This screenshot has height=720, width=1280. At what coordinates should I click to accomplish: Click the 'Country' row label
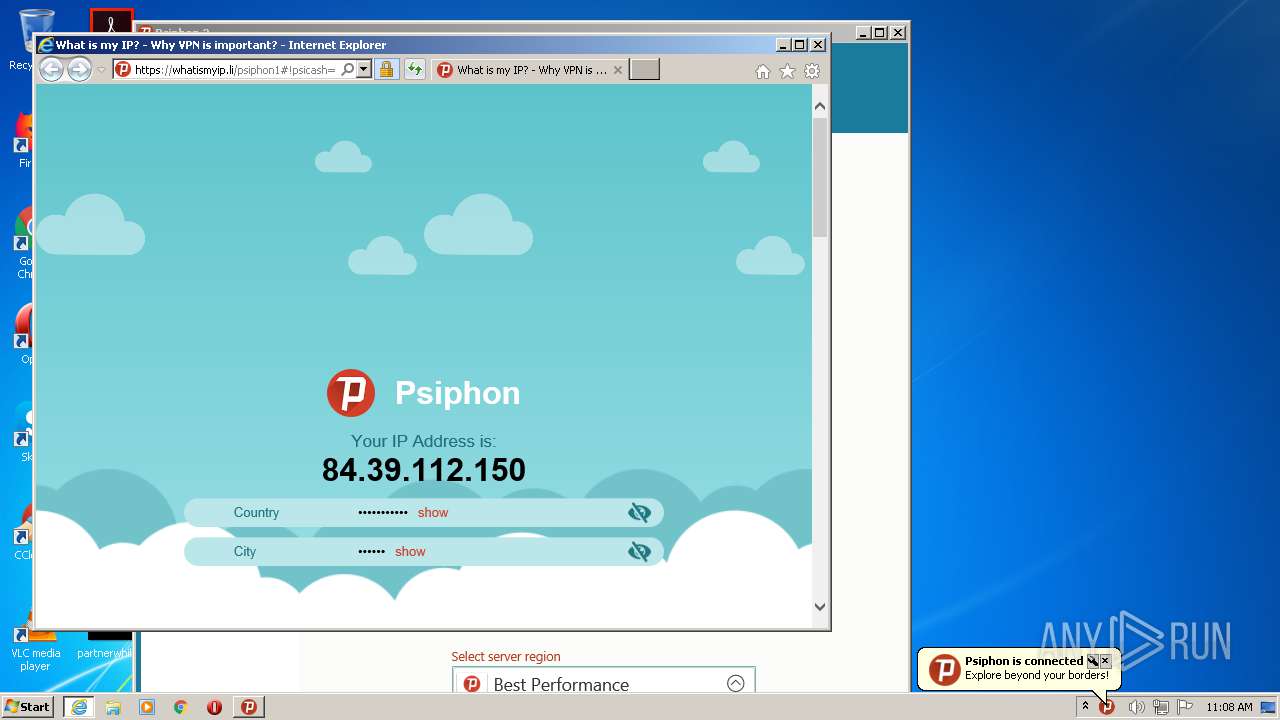pyautogui.click(x=256, y=512)
